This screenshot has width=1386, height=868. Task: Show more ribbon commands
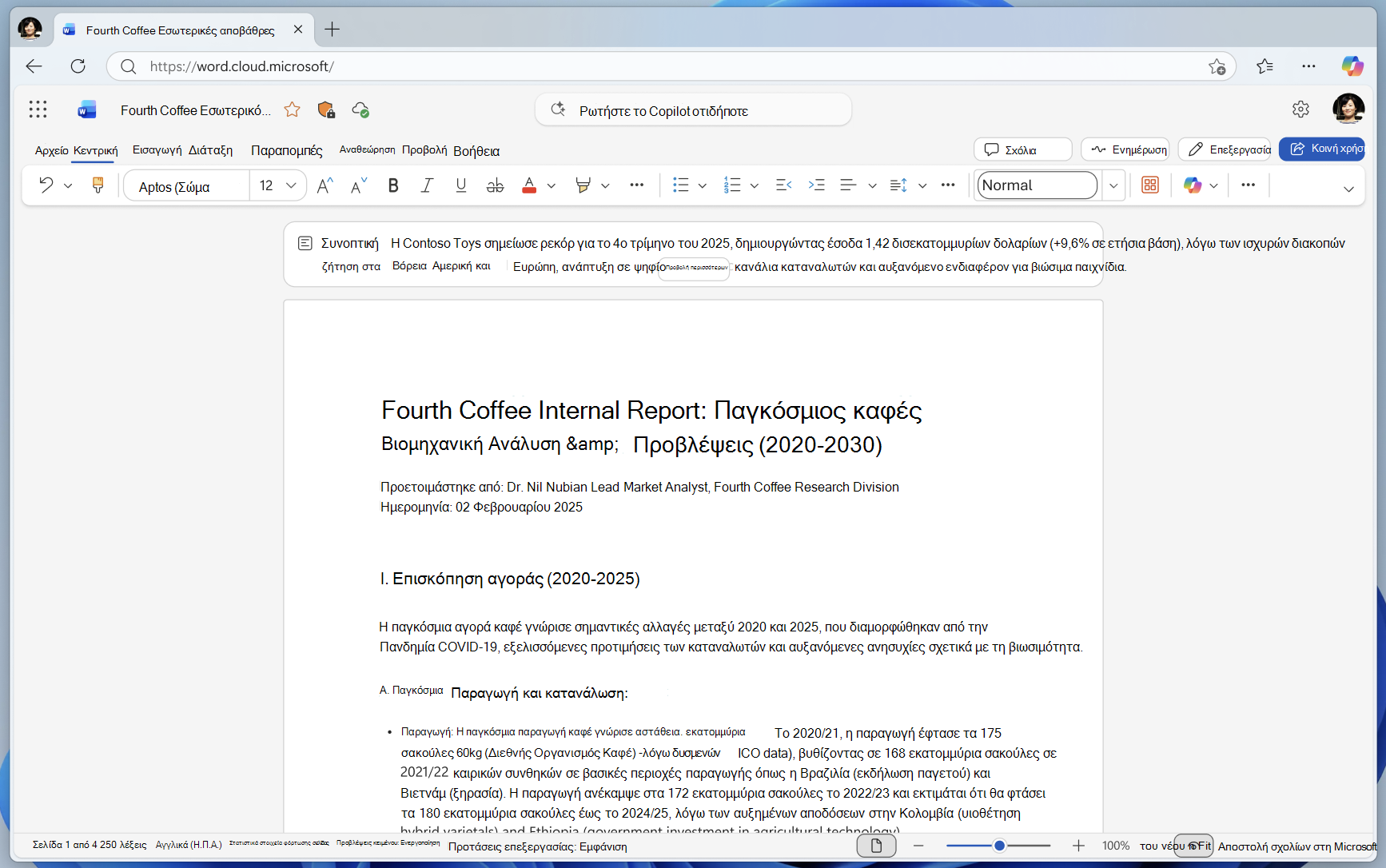pos(1249,185)
